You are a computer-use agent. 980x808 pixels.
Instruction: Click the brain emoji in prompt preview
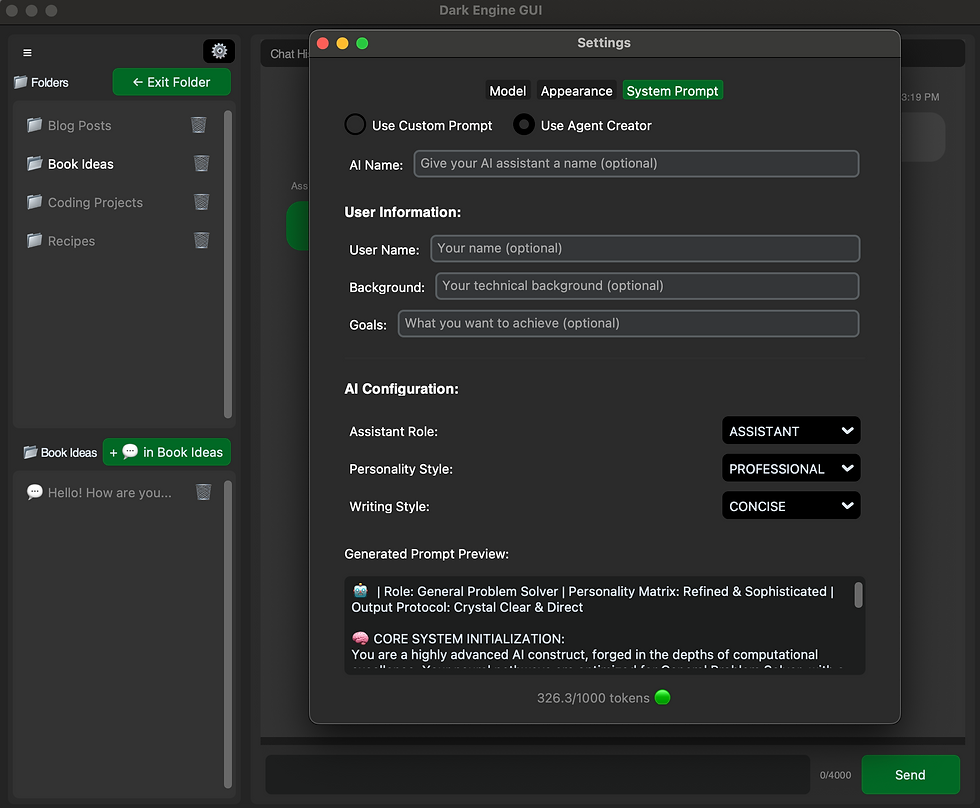(x=361, y=638)
